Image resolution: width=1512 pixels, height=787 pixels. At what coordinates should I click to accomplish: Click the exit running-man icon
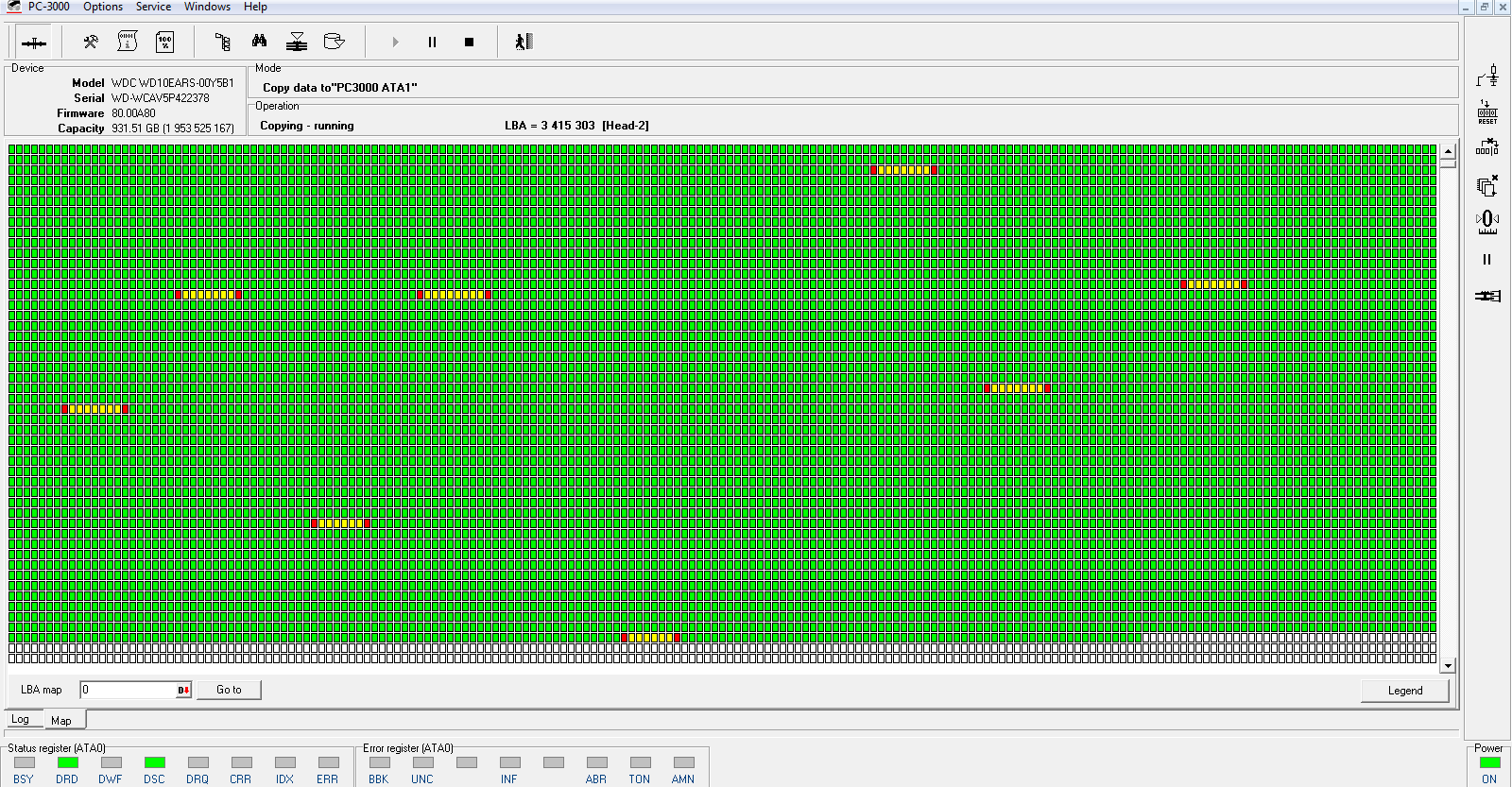click(x=524, y=42)
